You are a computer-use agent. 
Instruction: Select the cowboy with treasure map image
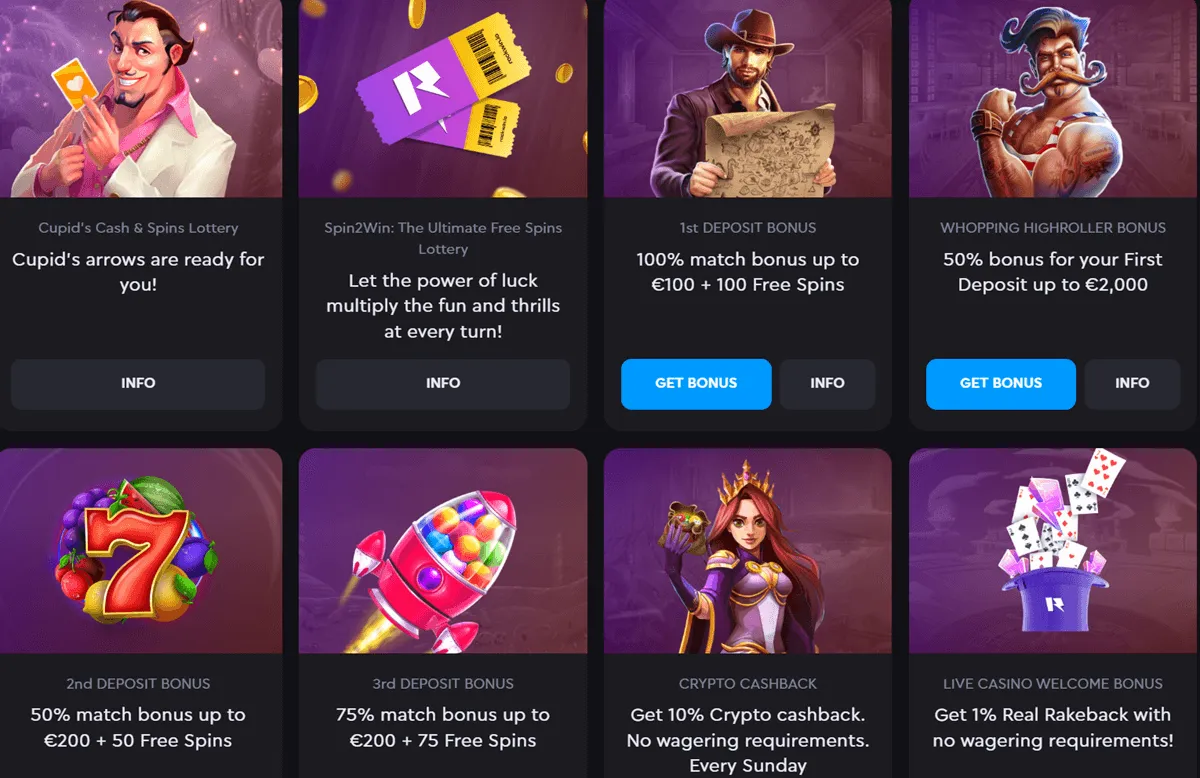point(748,99)
